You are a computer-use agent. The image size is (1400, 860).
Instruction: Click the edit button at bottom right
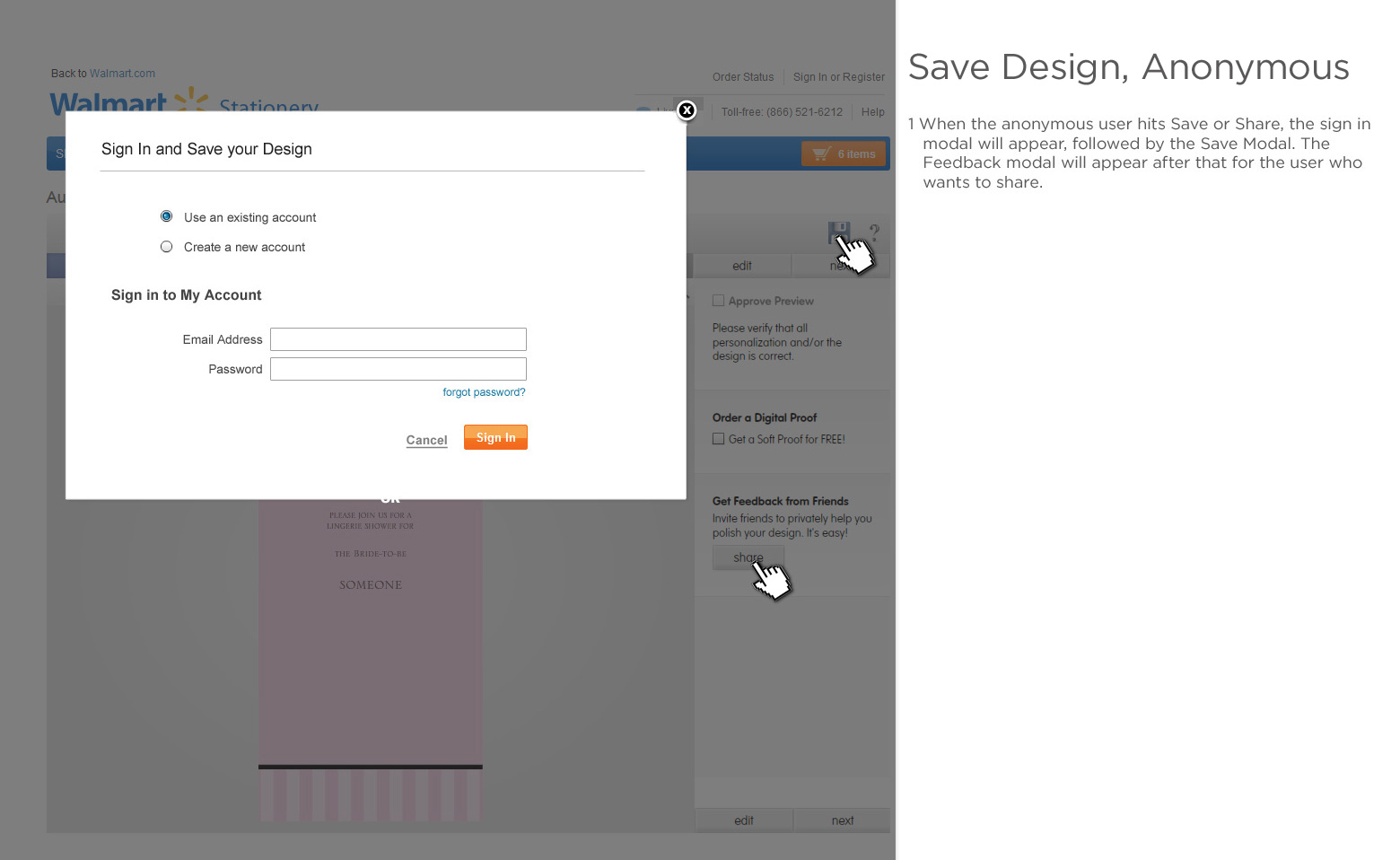click(743, 820)
